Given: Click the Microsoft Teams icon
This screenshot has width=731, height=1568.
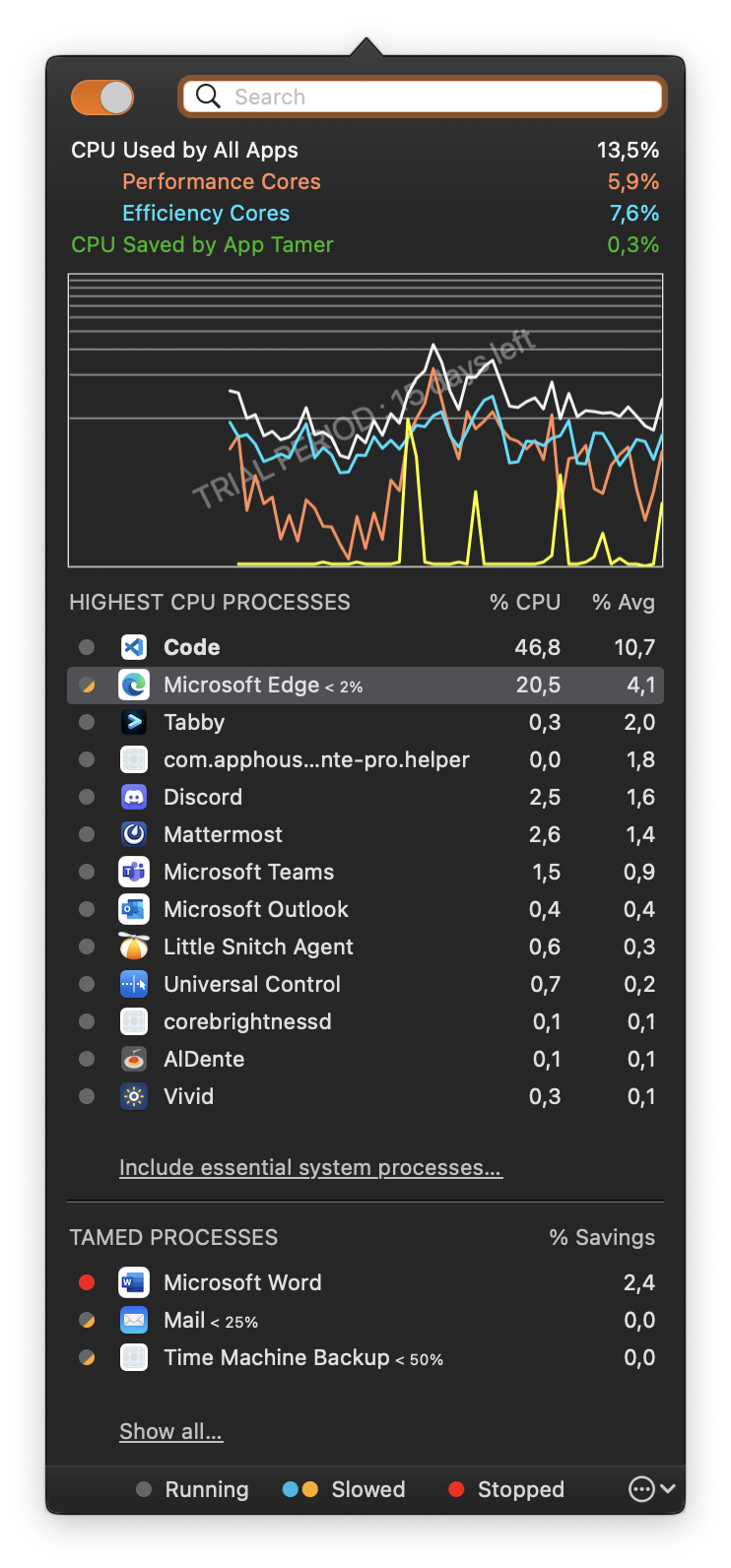Looking at the screenshot, I should [134, 872].
